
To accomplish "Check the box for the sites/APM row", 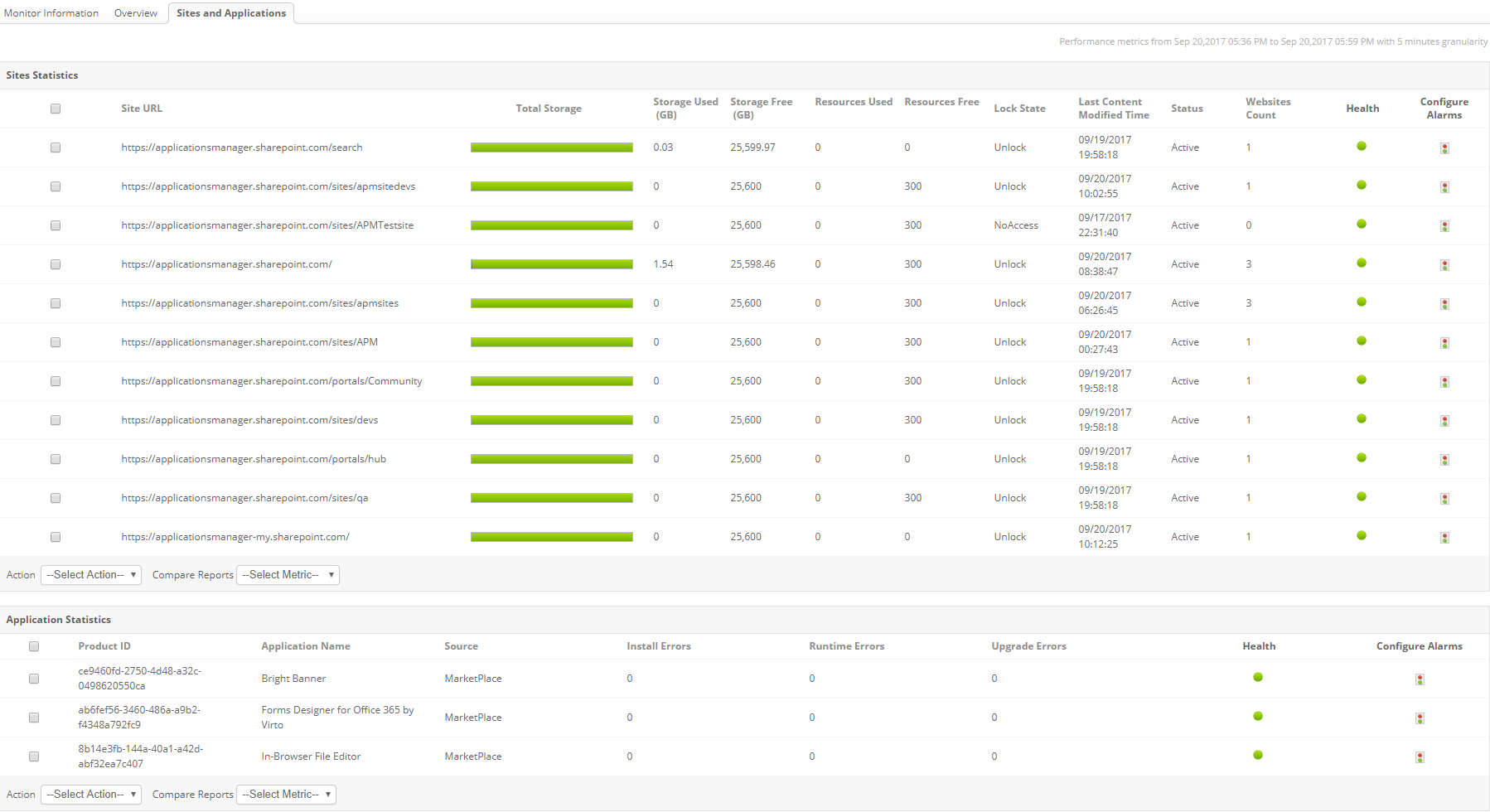I will tap(56, 342).
